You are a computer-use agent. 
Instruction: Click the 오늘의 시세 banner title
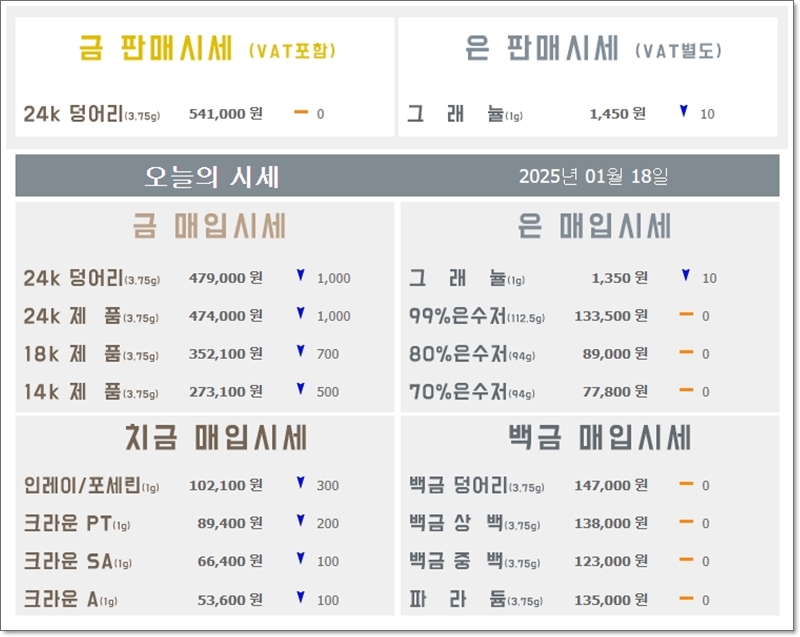click(212, 176)
